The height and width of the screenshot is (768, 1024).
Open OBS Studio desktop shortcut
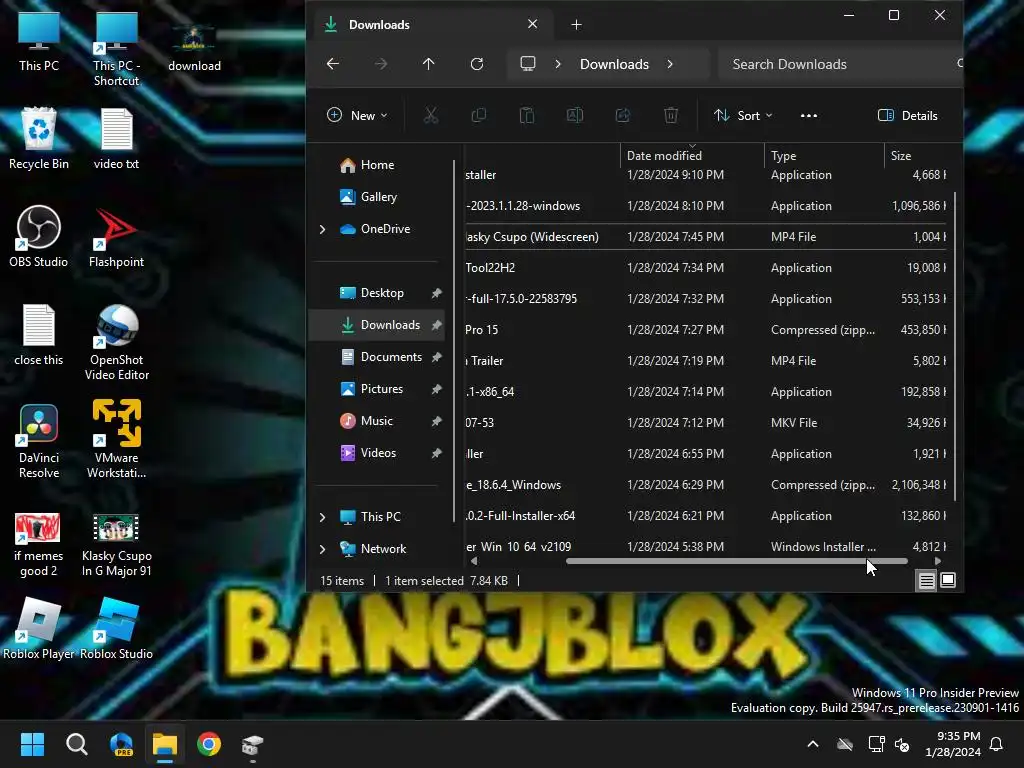[39, 236]
